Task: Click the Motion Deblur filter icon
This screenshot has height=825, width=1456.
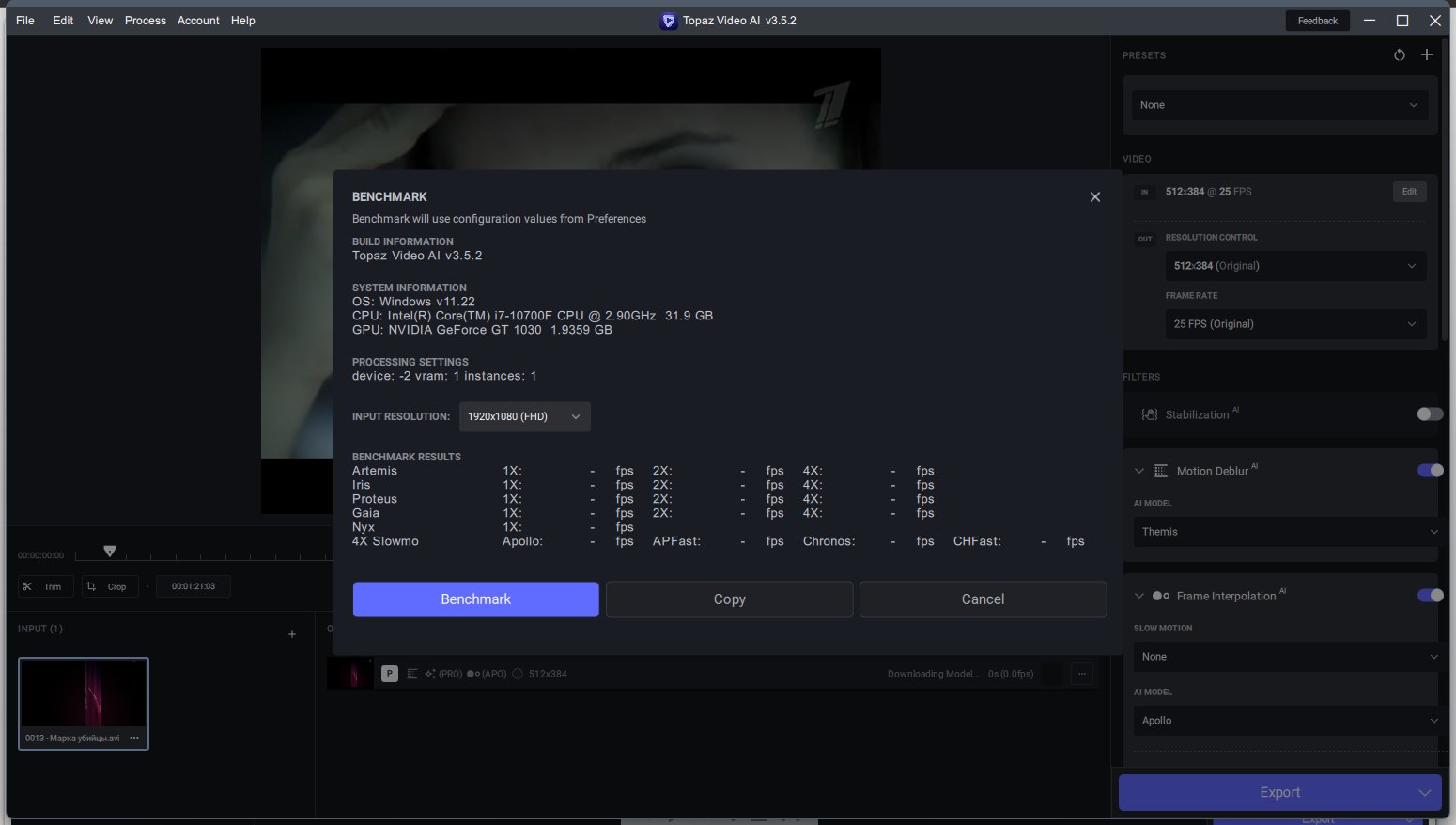Action: tap(1161, 471)
